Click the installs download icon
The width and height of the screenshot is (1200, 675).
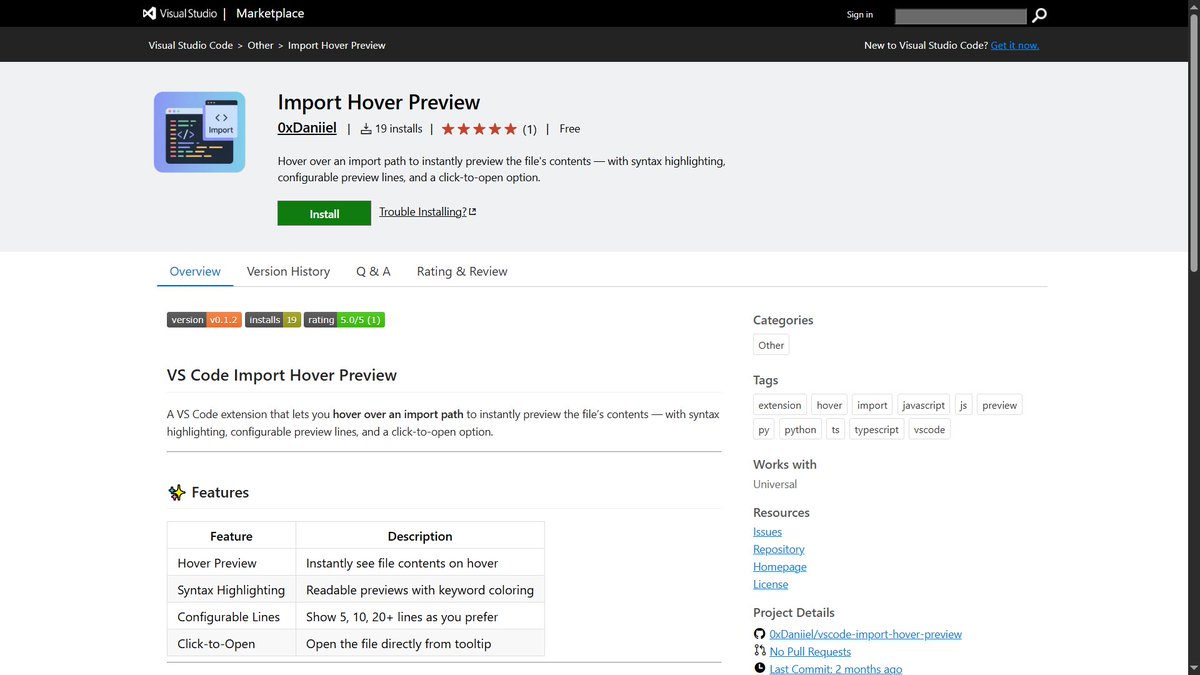click(366, 129)
